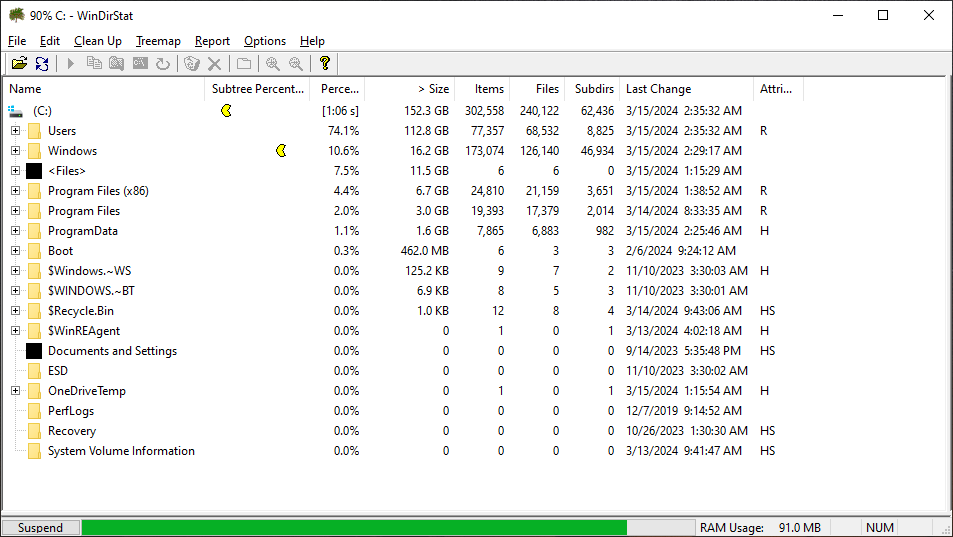Click the Copy Path toolbar icon
953x537 pixels.
click(94, 63)
